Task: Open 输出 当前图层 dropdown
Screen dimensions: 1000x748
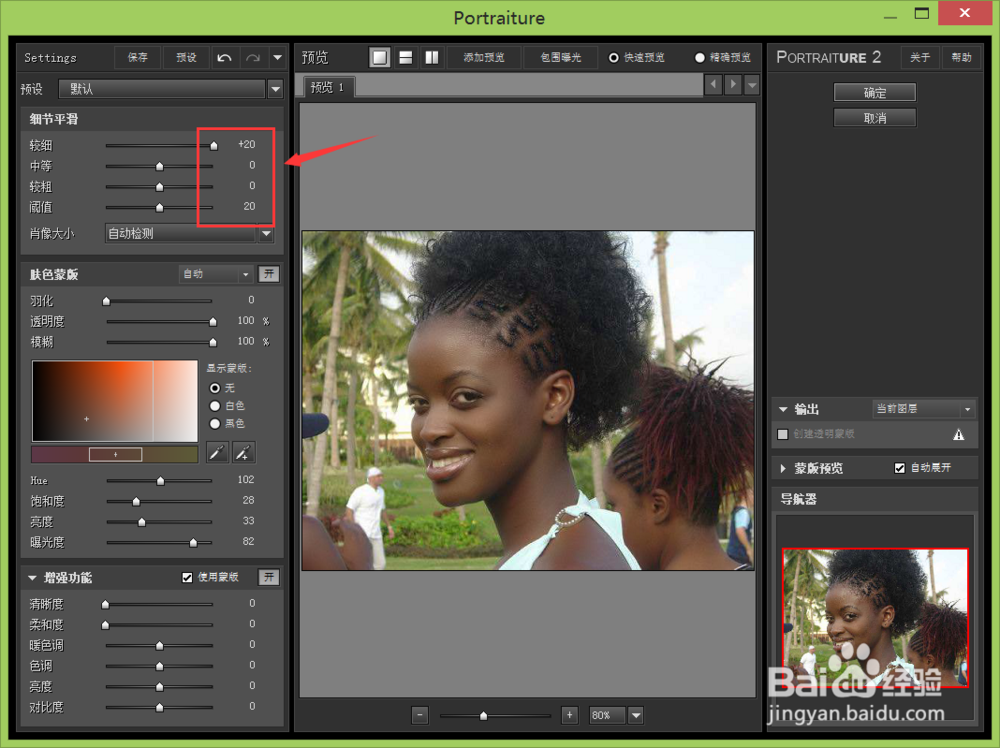Action: point(923,409)
